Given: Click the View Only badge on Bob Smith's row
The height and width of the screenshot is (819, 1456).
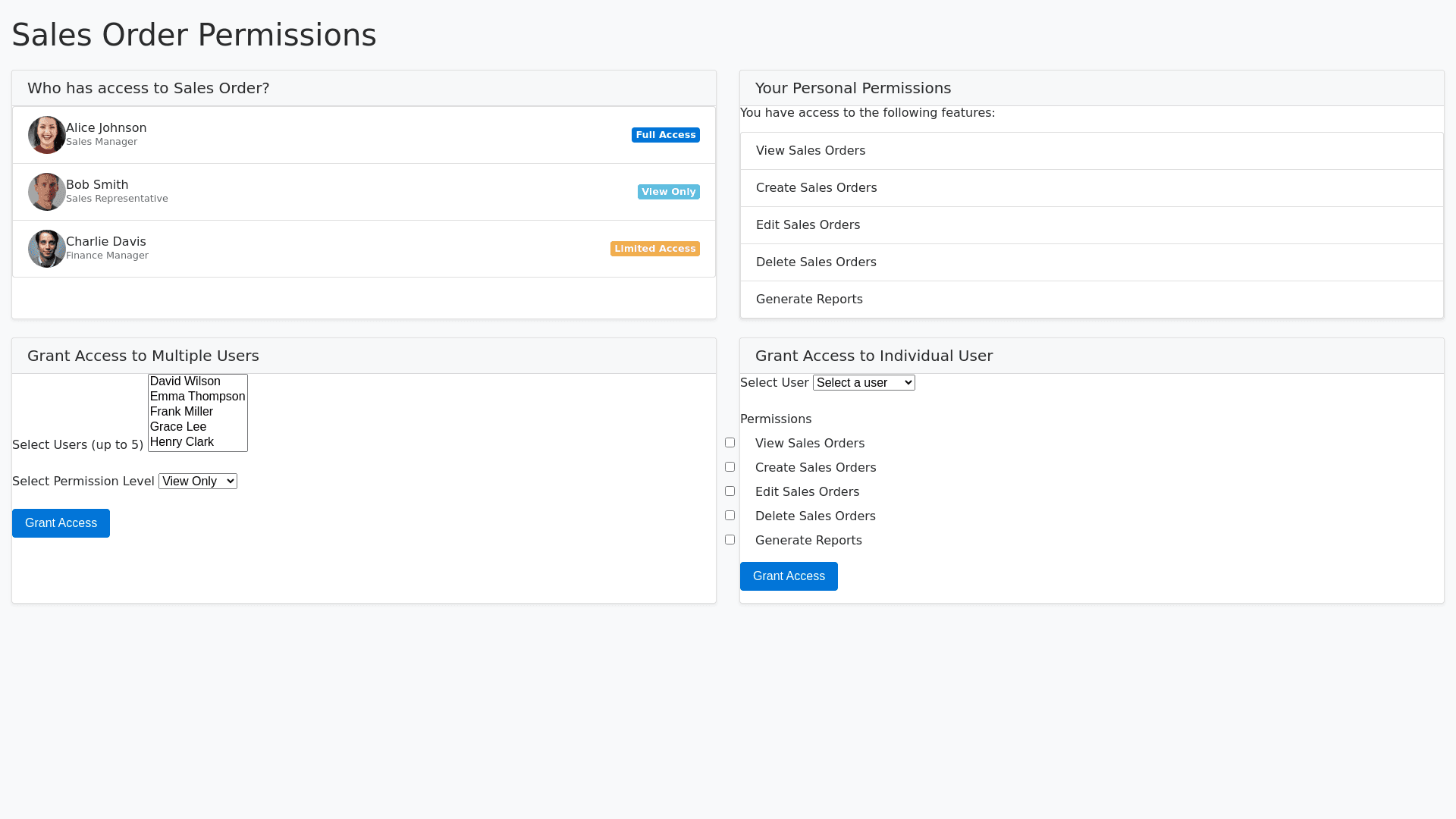Looking at the screenshot, I should coord(668,192).
